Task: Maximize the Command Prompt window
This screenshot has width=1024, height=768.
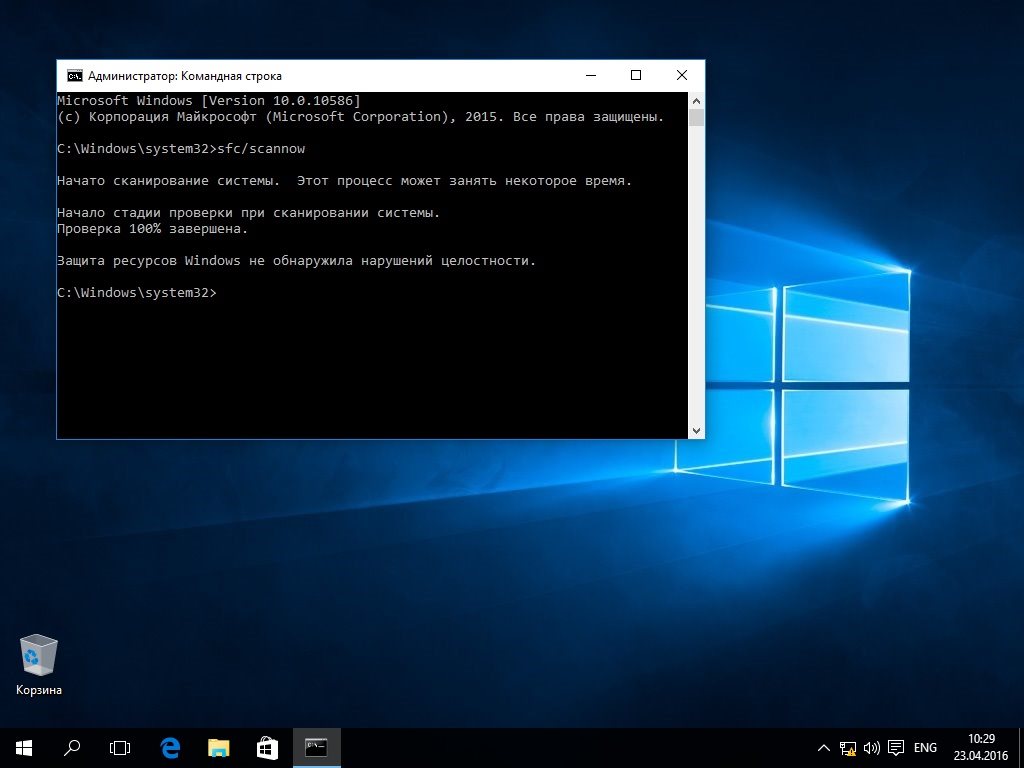Action: [636, 76]
